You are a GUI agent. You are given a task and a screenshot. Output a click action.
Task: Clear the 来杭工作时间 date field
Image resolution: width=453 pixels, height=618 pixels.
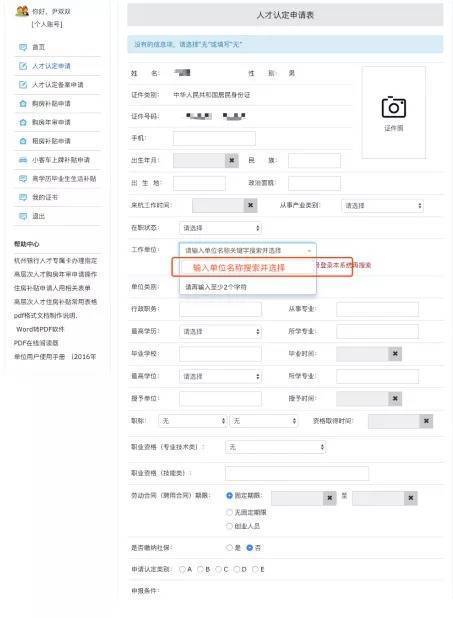pos(250,205)
